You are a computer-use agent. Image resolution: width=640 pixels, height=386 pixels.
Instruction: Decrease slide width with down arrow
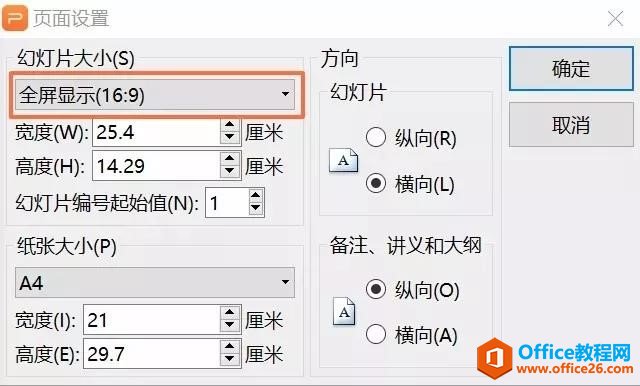click(x=230, y=138)
